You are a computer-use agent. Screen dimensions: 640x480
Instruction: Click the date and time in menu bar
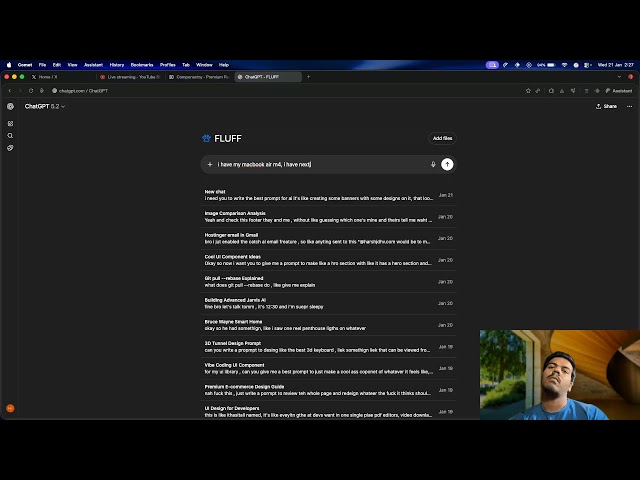616,65
